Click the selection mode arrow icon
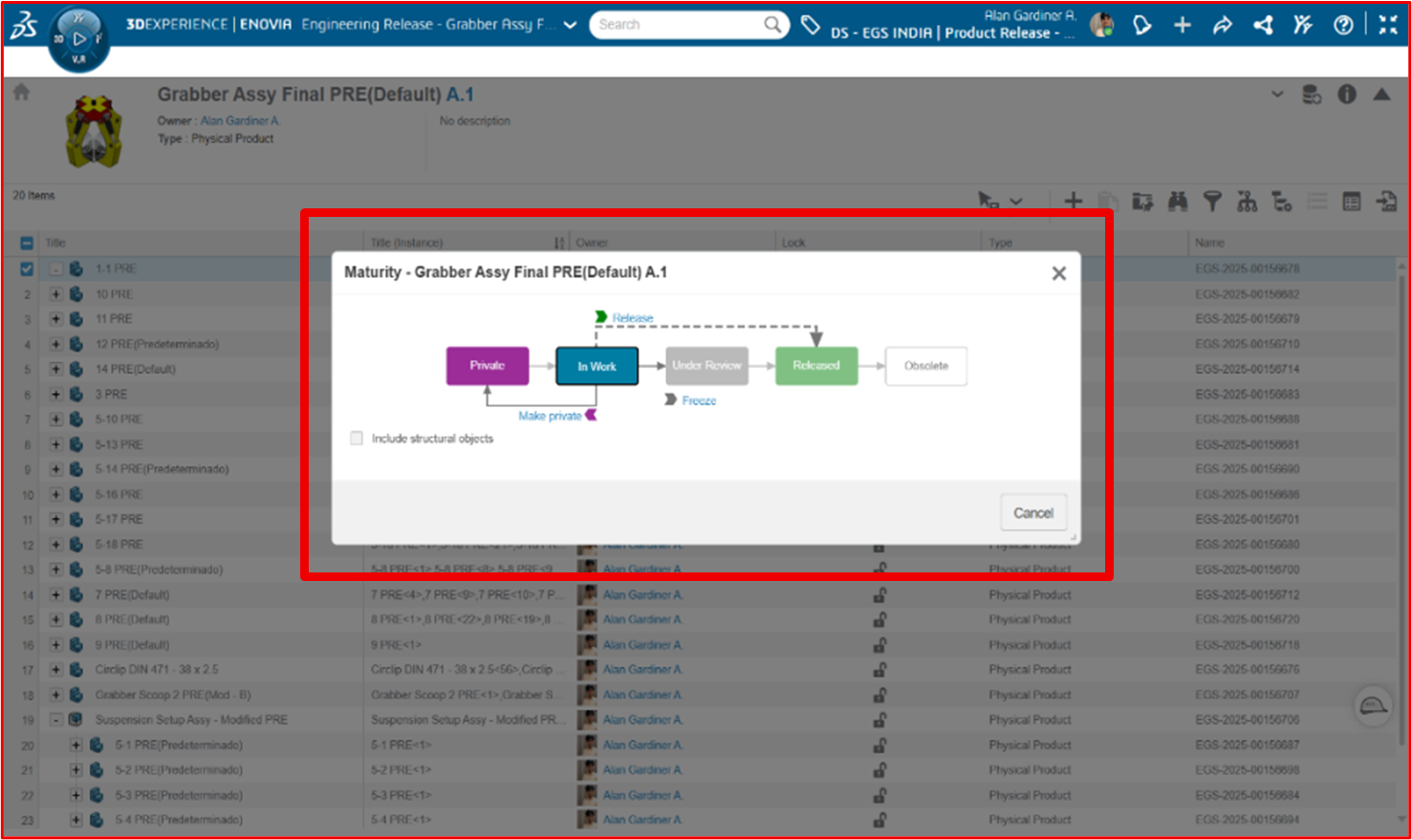 [988, 201]
